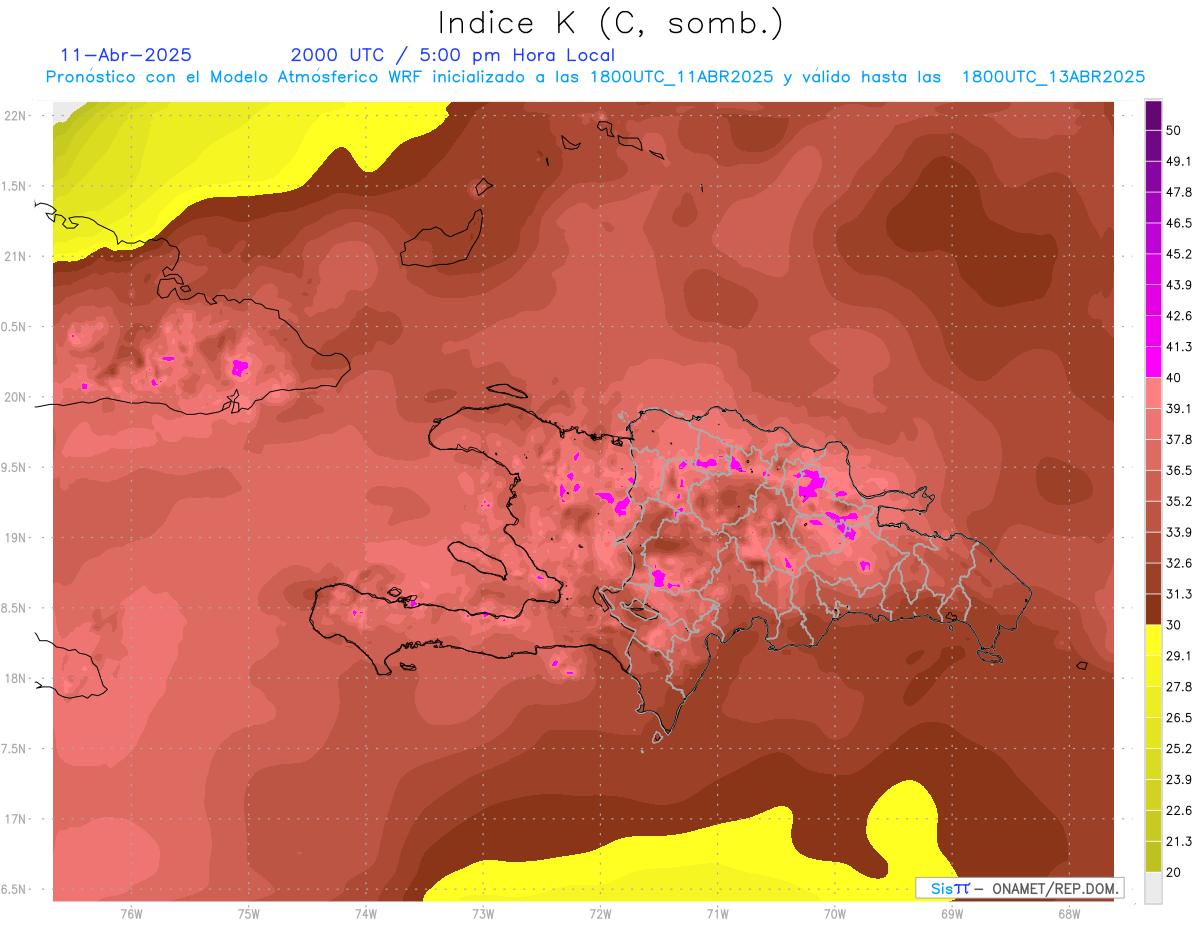Click the '71W' longitude axis label
This screenshot has width=1200, height=927.
pos(717,914)
